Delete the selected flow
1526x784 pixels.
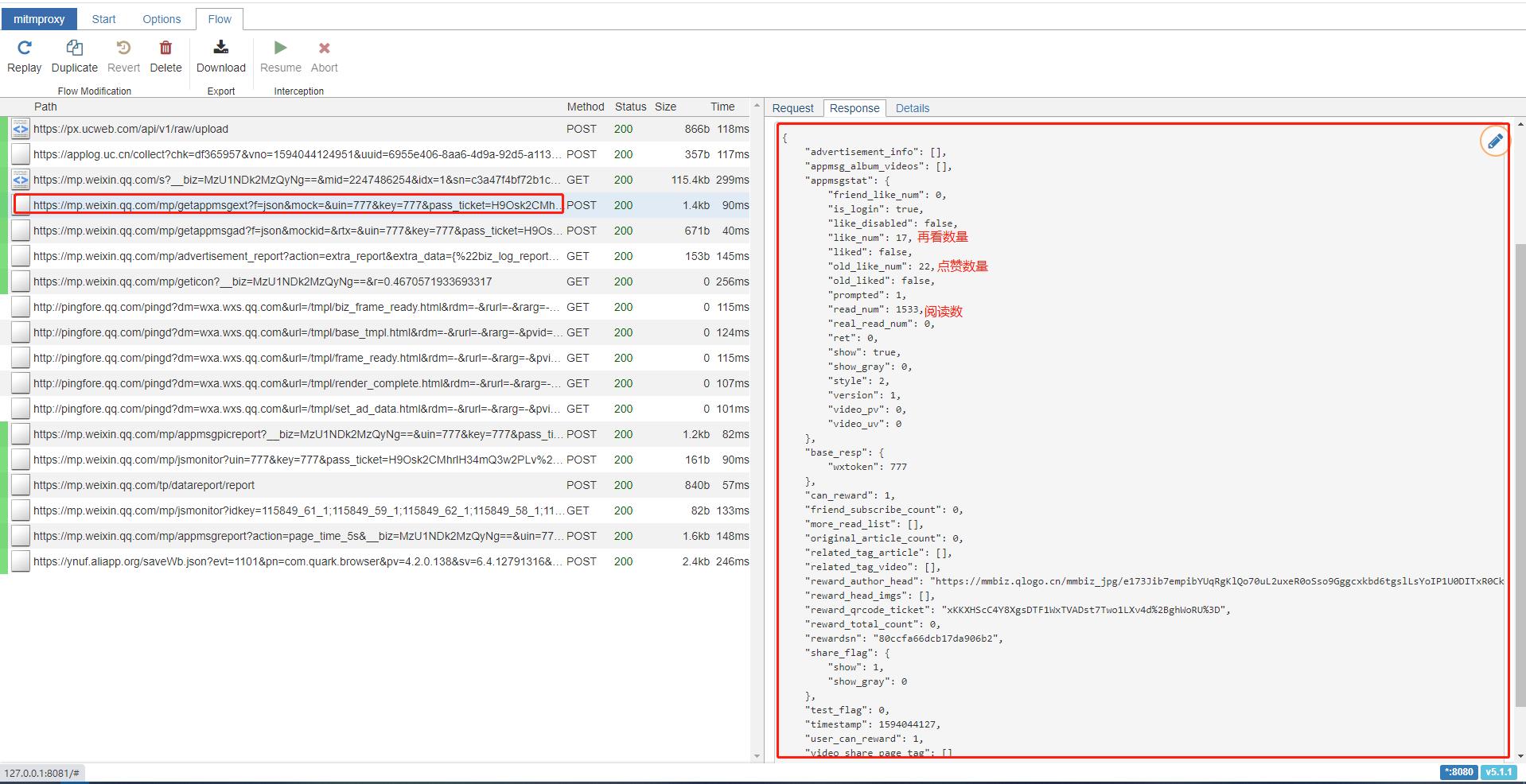(x=165, y=49)
